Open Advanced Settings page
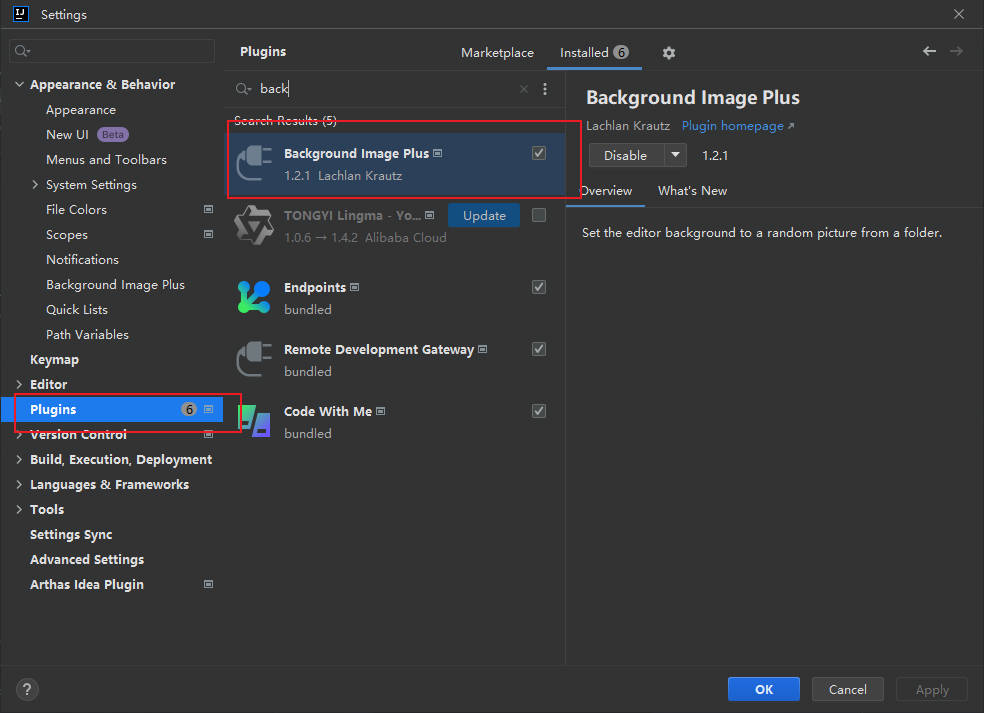The image size is (984, 713). pyautogui.click(x=87, y=559)
